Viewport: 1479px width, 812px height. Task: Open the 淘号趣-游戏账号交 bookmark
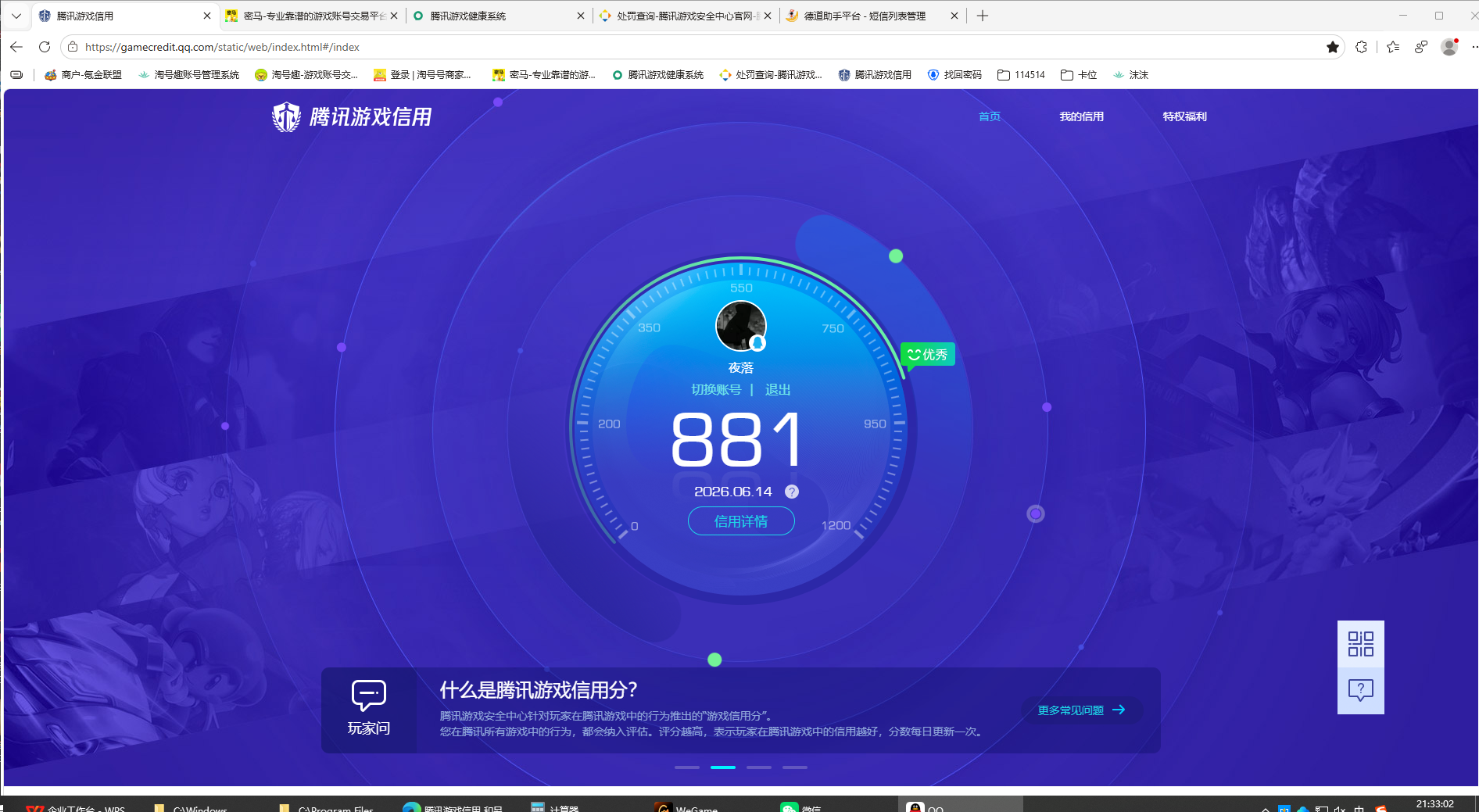[x=306, y=75]
